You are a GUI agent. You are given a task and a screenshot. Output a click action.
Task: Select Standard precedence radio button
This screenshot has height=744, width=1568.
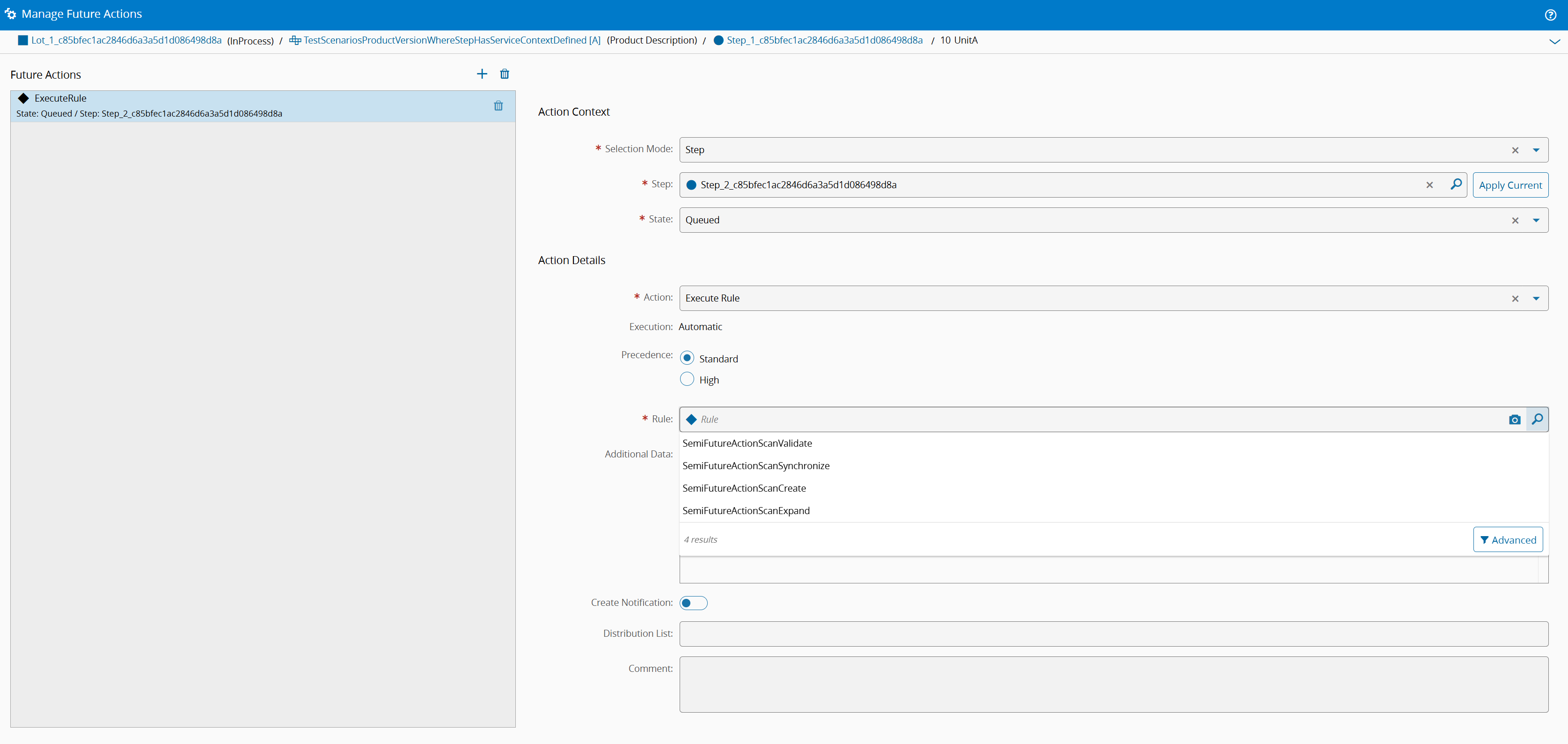[x=687, y=358]
